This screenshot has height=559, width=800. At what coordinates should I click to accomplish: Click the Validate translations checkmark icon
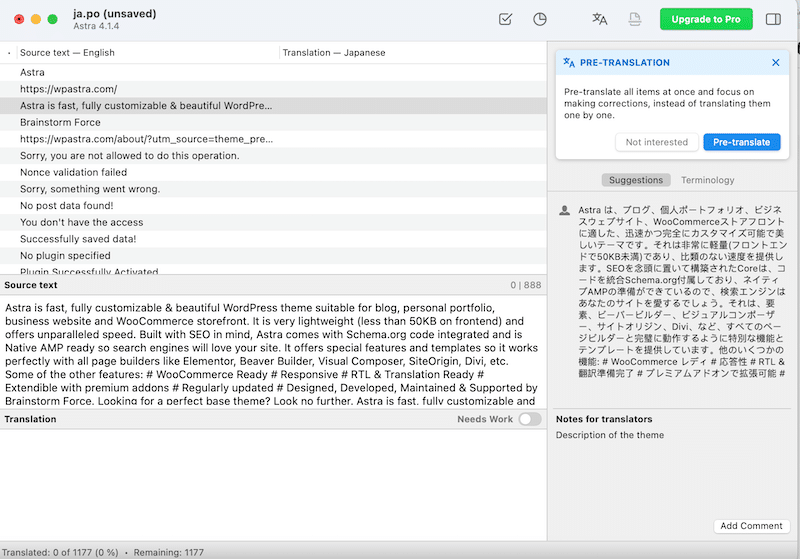(x=505, y=19)
